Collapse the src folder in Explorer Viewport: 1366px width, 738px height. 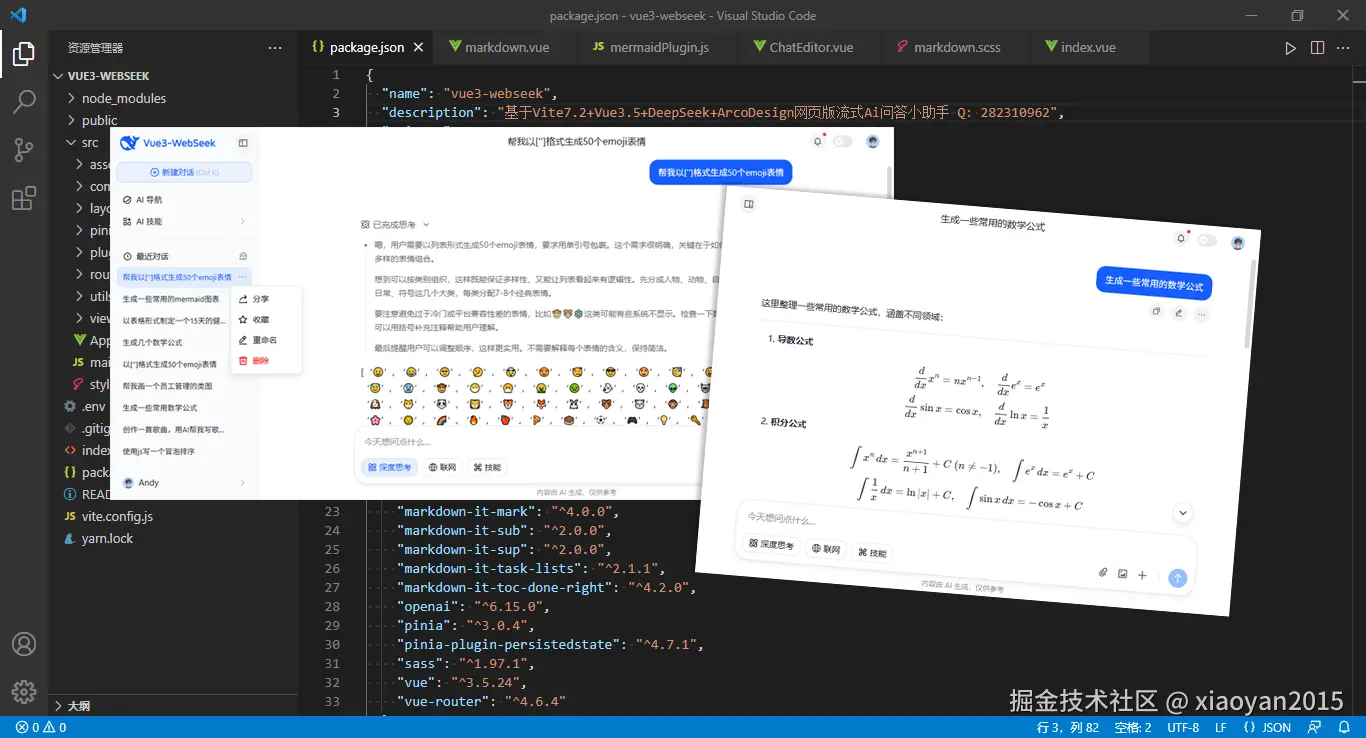click(86, 142)
